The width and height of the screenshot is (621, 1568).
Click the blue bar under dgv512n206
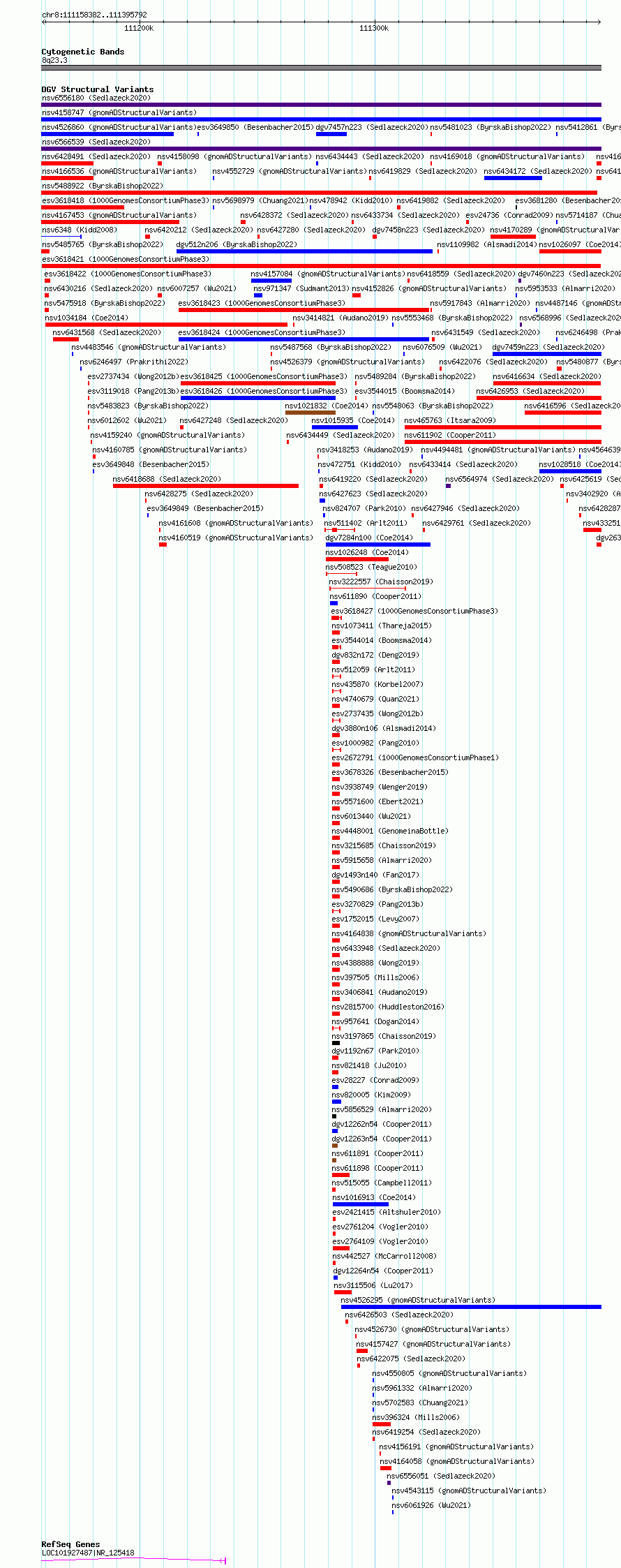304,251
